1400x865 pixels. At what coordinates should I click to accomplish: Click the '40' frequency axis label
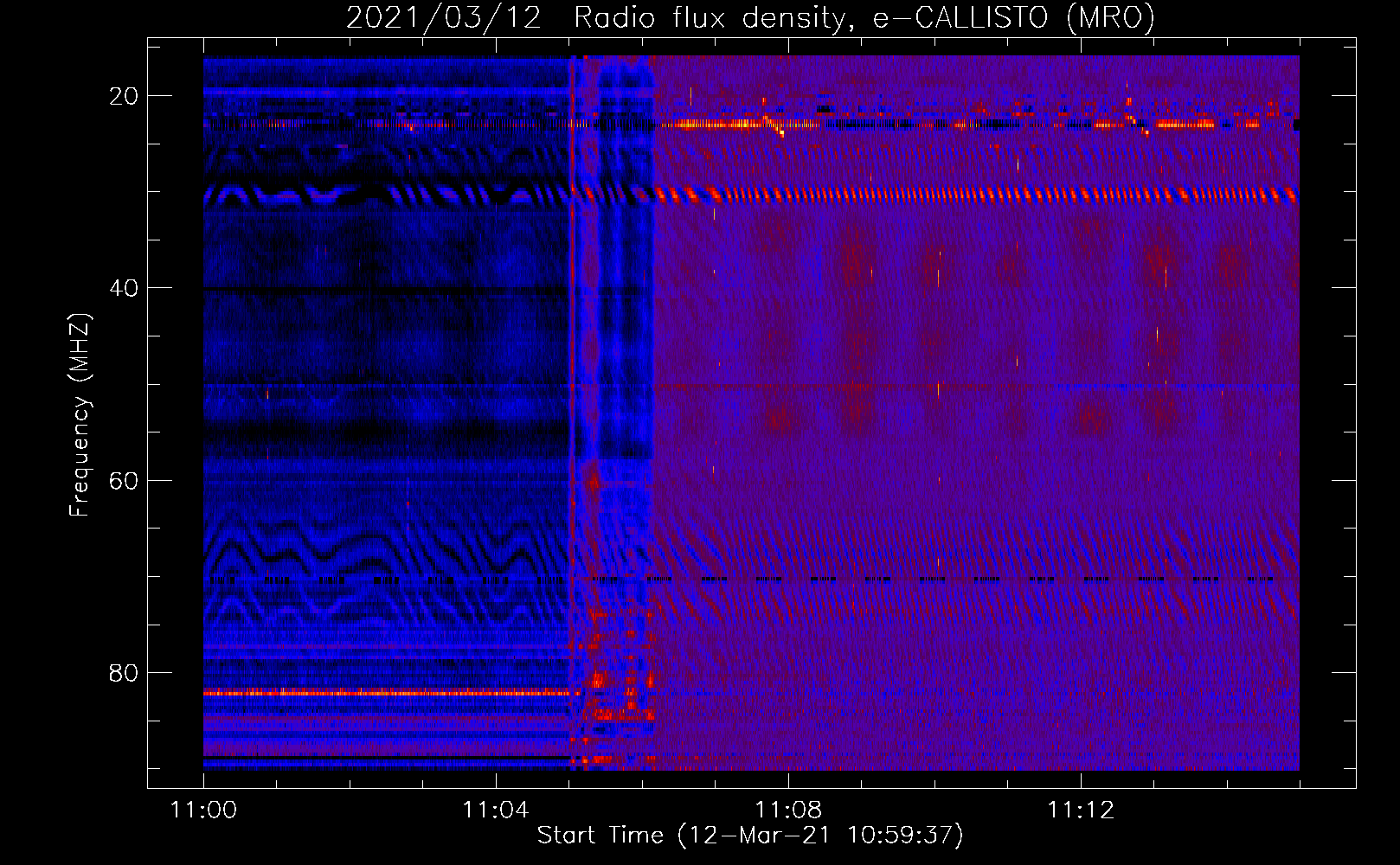(x=124, y=288)
